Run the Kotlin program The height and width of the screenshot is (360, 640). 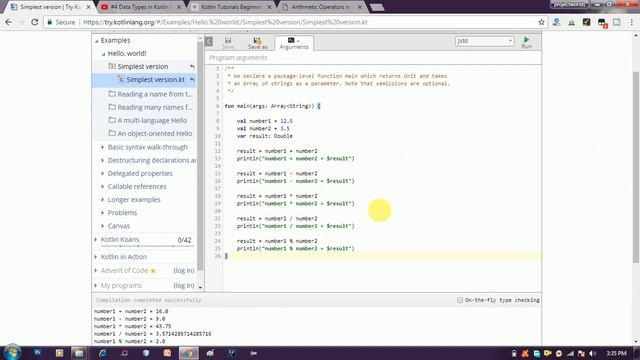point(527,42)
